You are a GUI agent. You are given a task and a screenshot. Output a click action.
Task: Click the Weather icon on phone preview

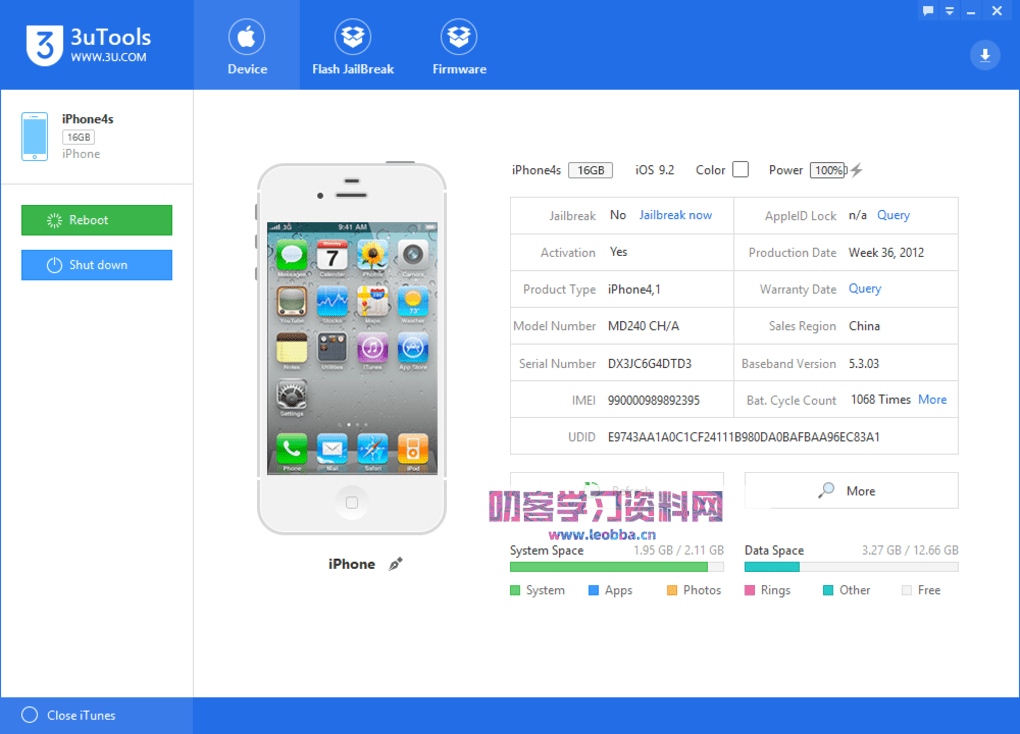click(412, 301)
